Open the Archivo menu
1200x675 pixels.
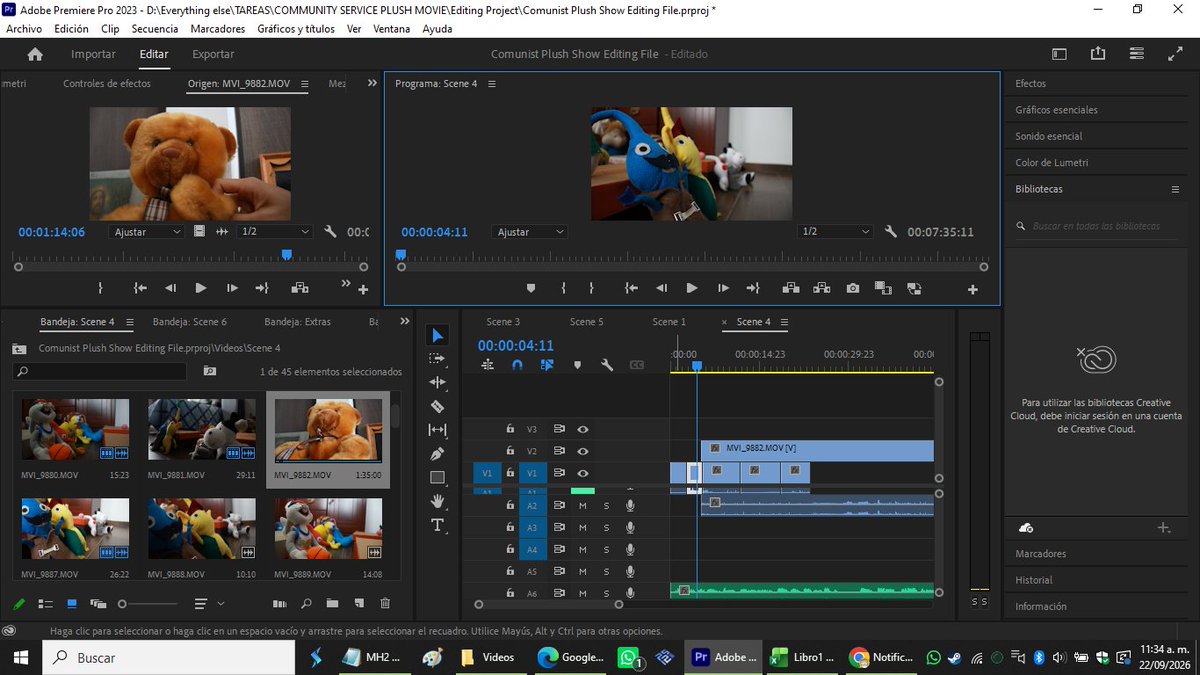(x=24, y=29)
